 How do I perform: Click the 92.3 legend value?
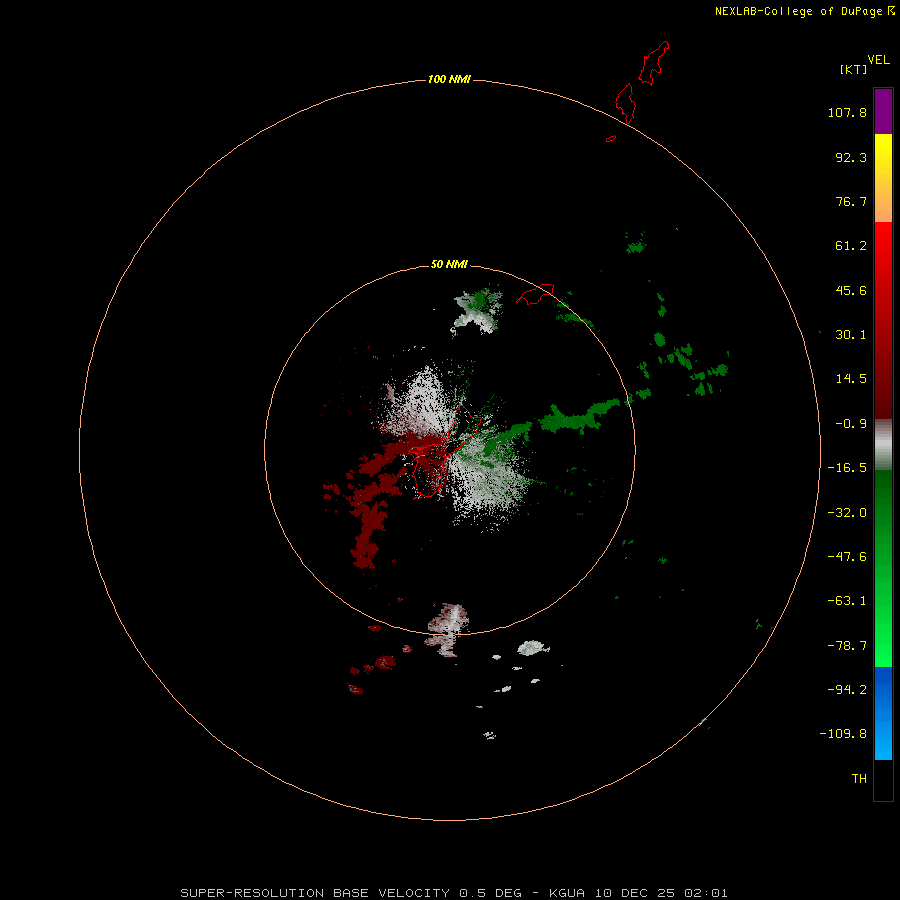coord(851,157)
